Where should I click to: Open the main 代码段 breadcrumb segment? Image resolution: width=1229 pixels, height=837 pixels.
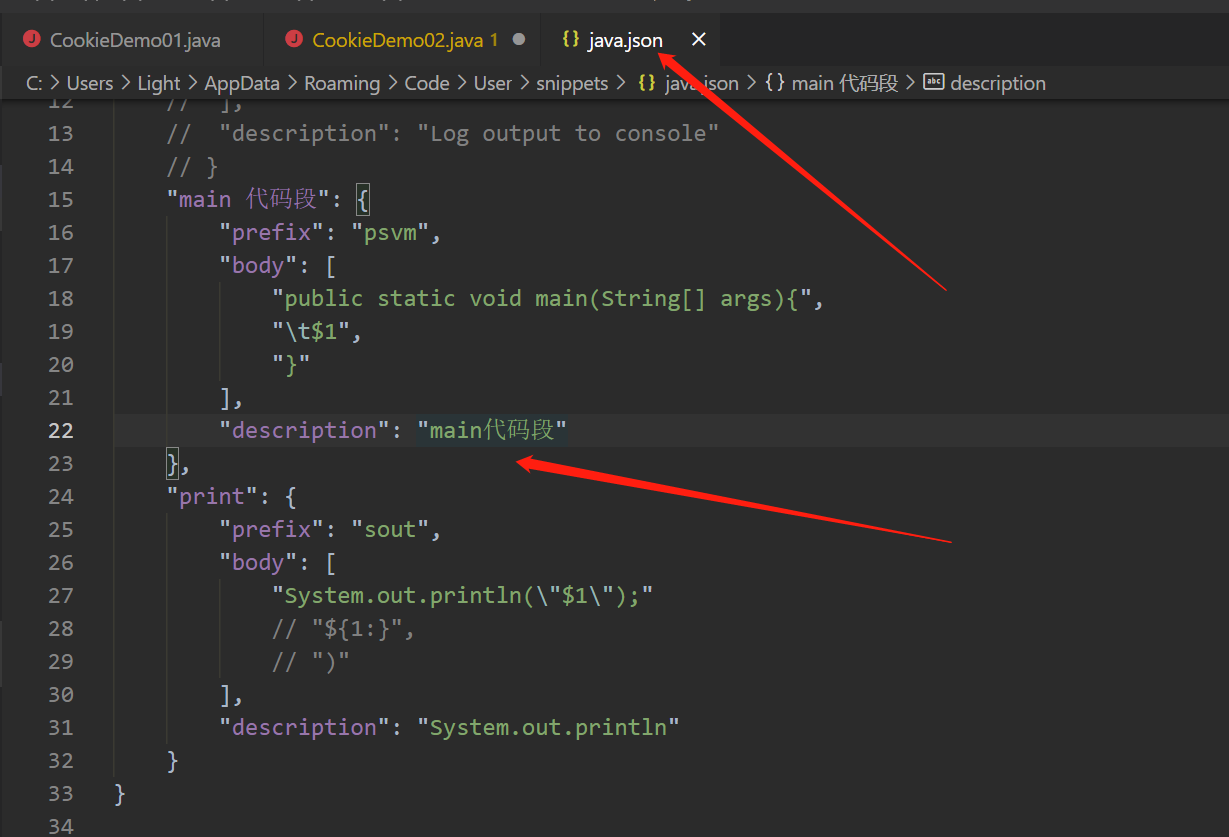pyautogui.click(x=845, y=83)
